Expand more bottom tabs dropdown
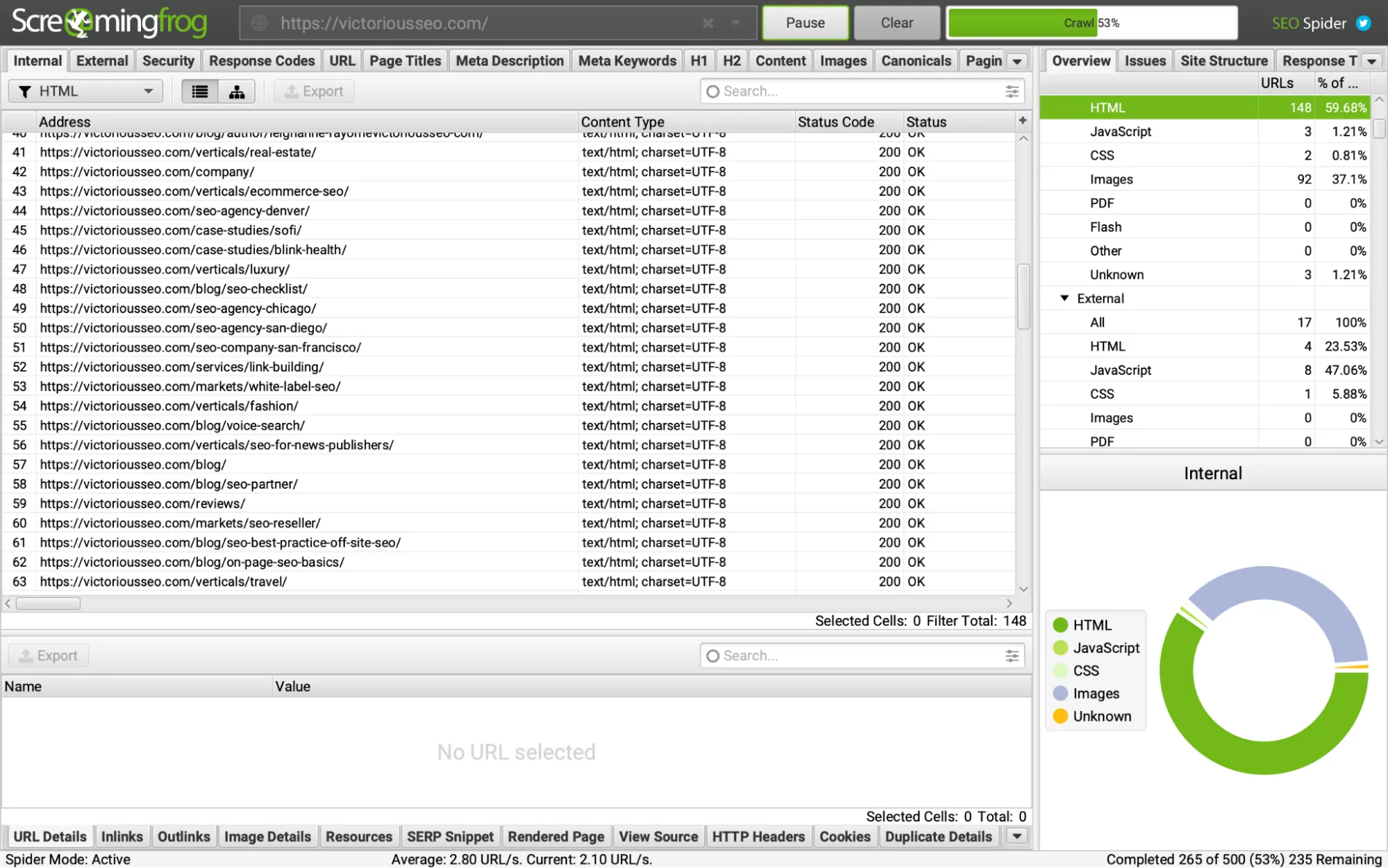The image size is (1388, 868). point(1017,836)
